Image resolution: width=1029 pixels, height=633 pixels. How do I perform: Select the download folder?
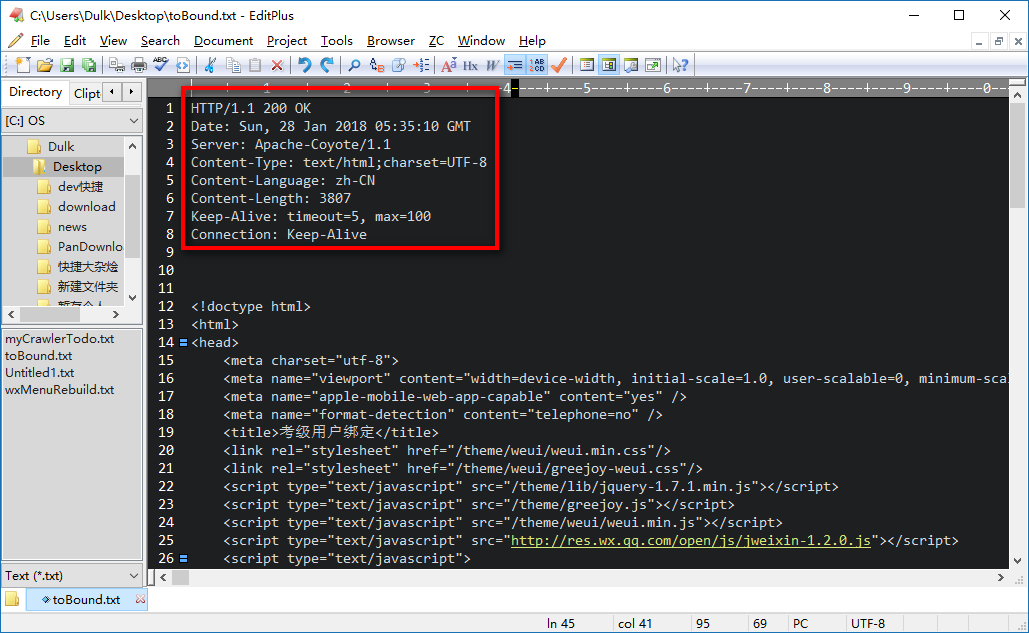click(x=86, y=207)
